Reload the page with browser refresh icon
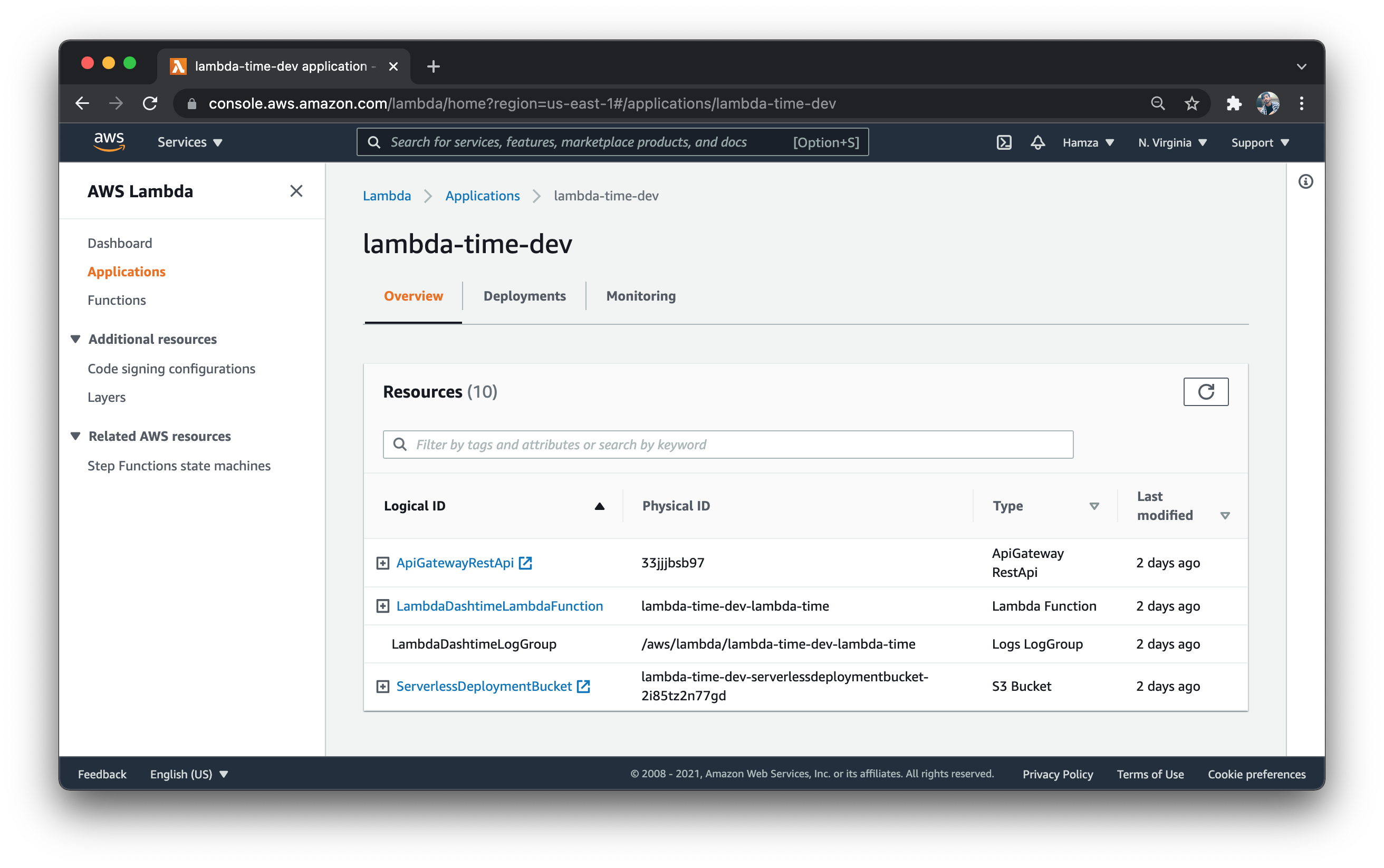Image resolution: width=1384 pixels, height=868 pixels. coord(150,103)
